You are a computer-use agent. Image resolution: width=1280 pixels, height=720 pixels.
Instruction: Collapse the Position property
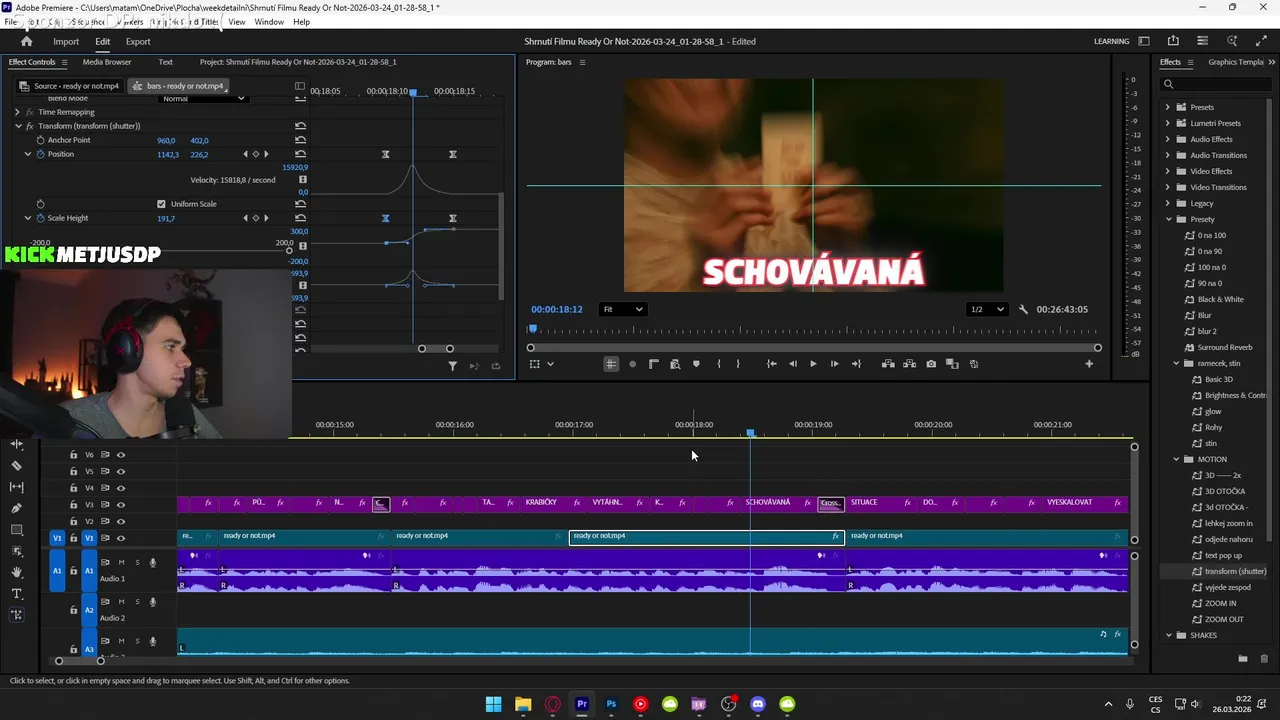[28, 154]
